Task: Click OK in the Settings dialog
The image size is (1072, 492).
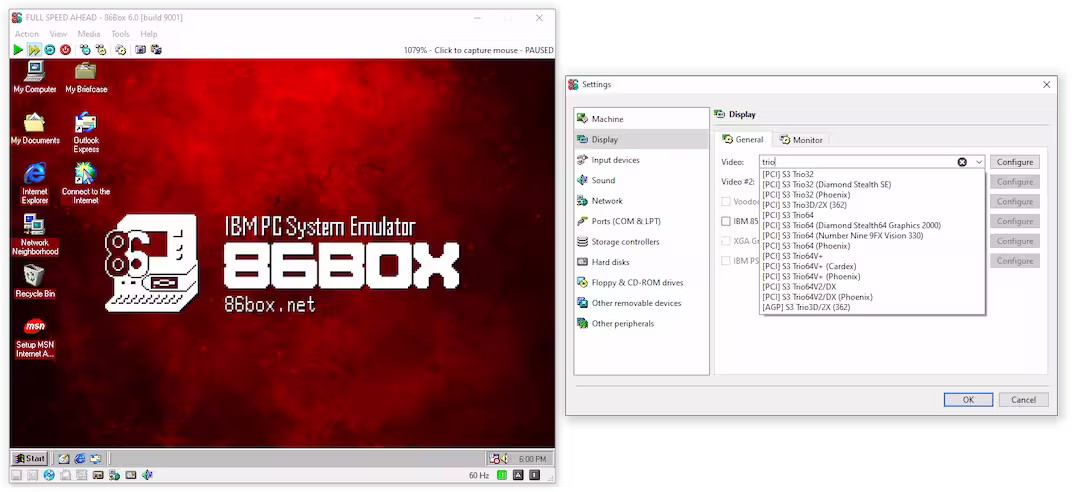Action: 968,400
